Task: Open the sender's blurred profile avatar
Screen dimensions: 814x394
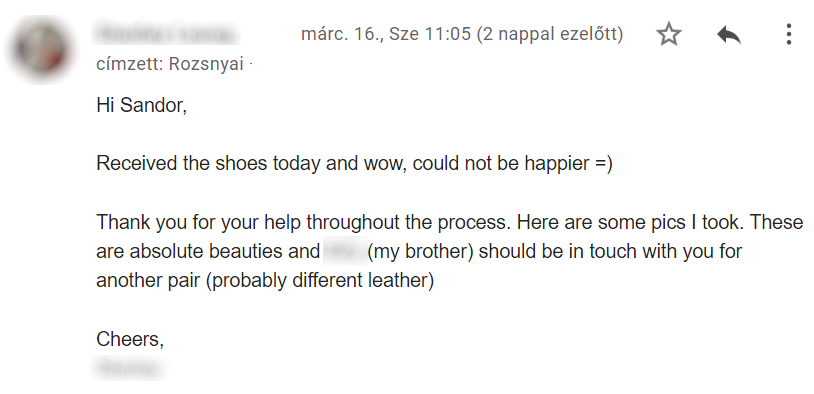Action: pos(40,49)
